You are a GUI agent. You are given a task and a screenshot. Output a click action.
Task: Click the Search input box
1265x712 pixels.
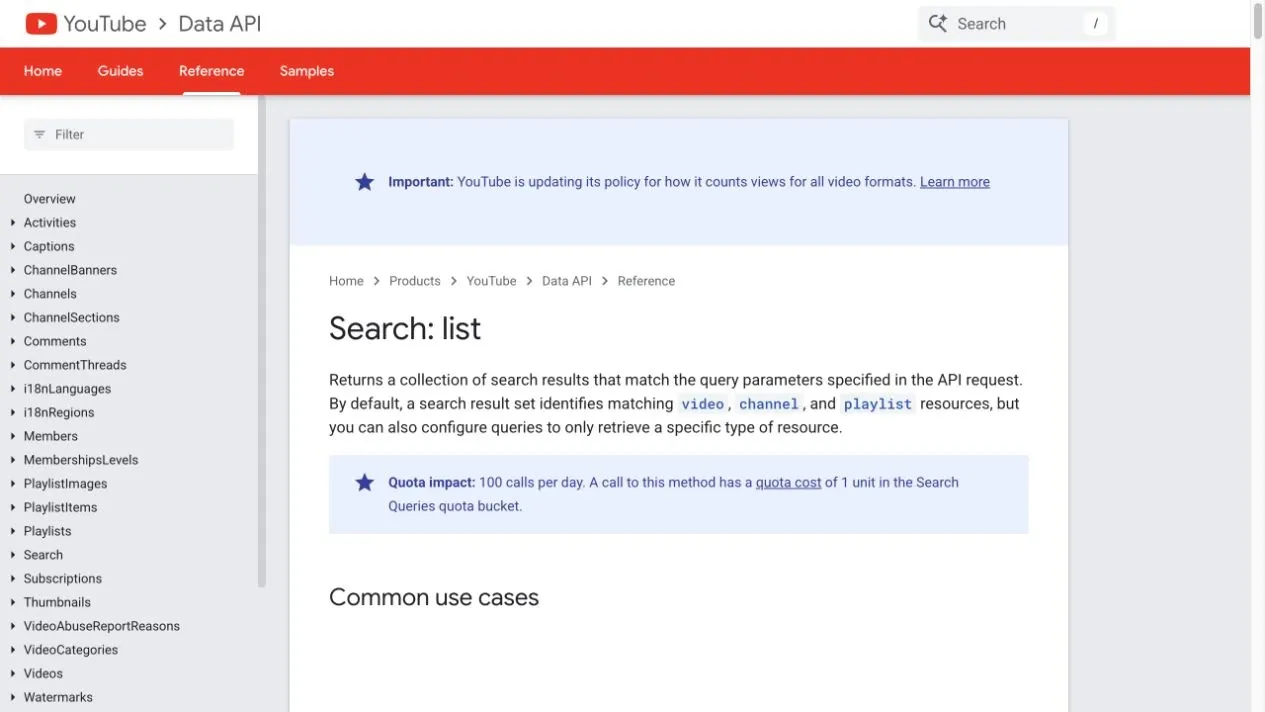[x=1017, y=24]
